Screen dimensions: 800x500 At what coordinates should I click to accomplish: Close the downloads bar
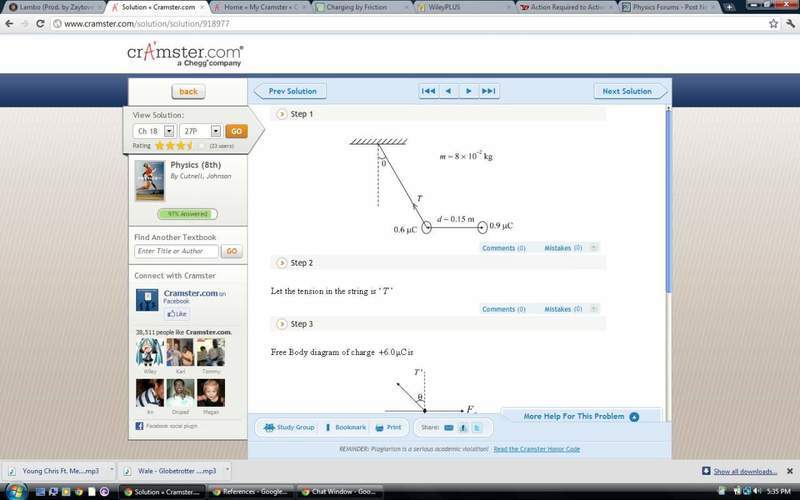(790, 471)
